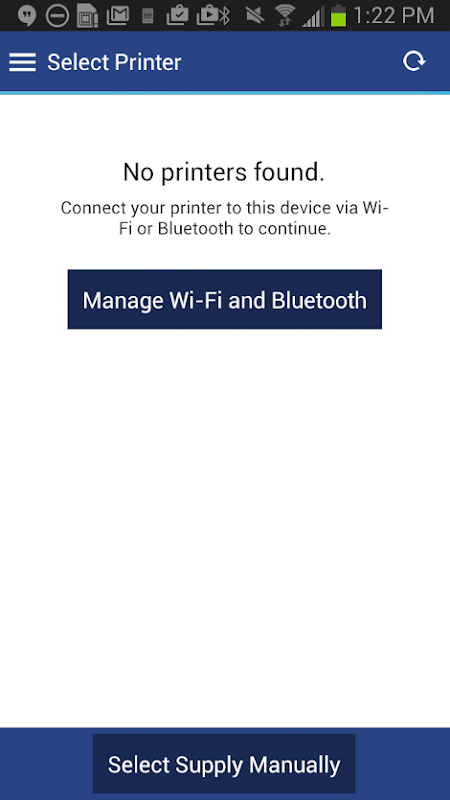Image resolution: width=450 pixels, height=800 pixels.
Task: Tap the 1:22 PM clock
Action: [x=393, y=16]
